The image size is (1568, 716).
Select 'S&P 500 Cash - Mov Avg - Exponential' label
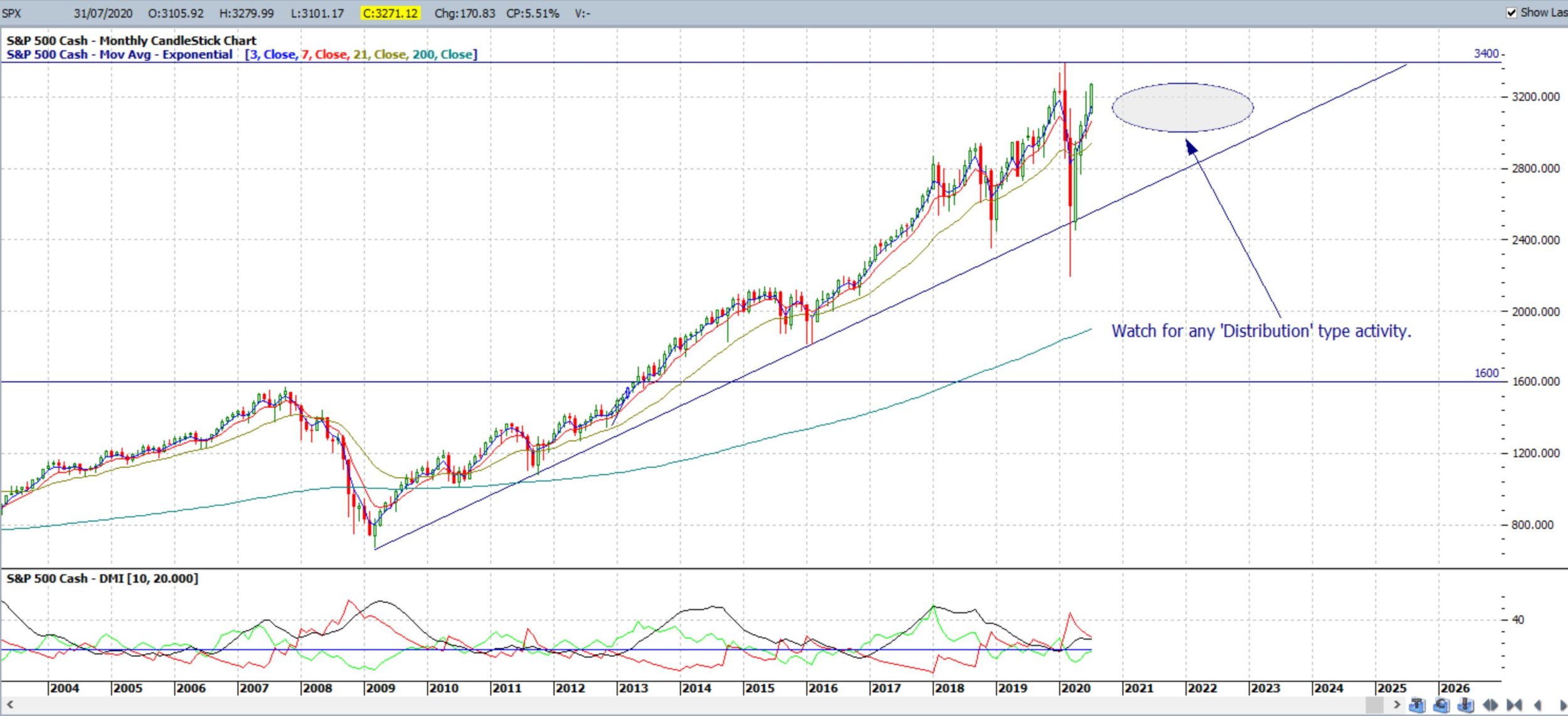(119, 55)
